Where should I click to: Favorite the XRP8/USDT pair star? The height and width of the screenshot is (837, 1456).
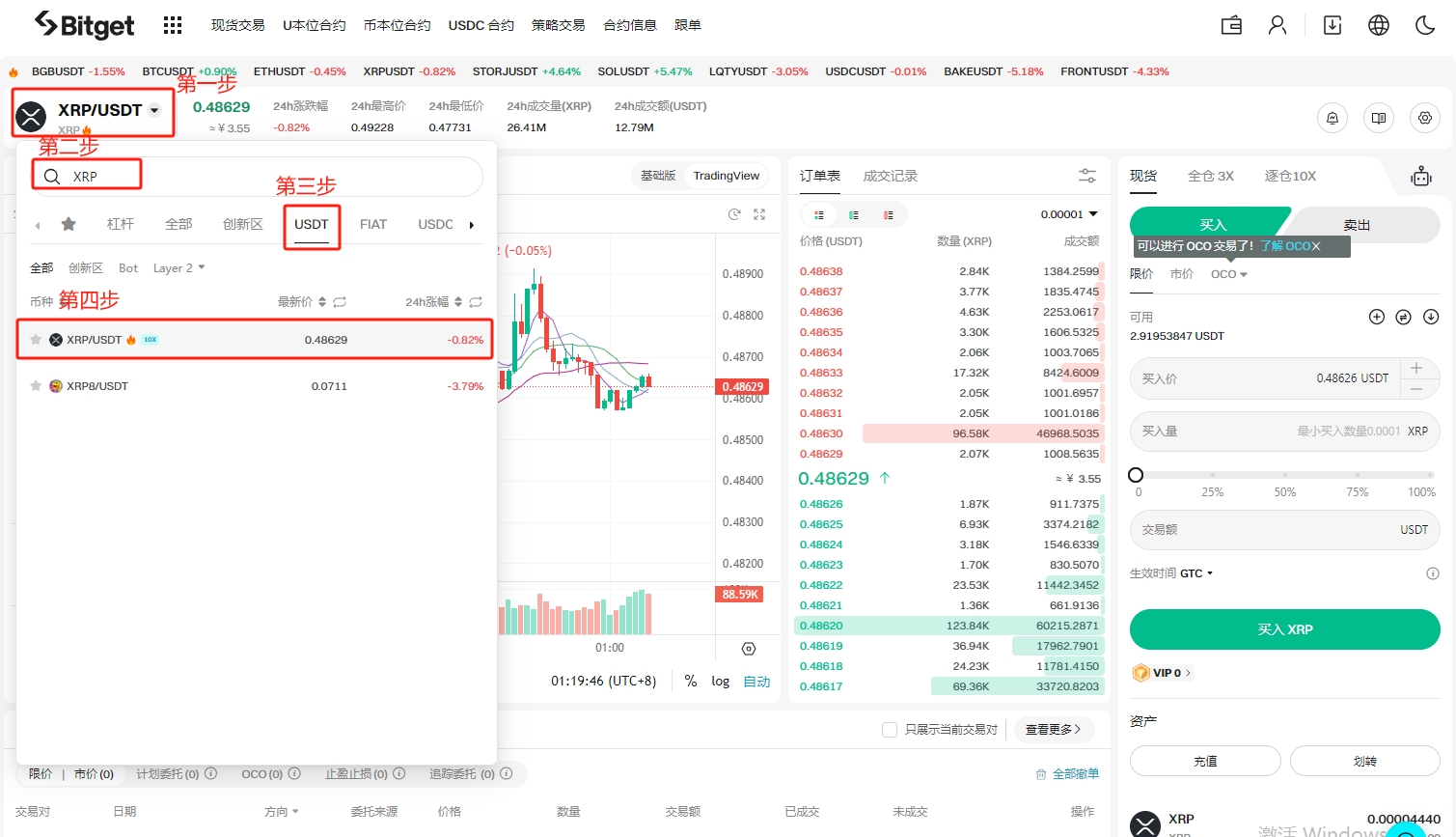[x=36, y=386]
